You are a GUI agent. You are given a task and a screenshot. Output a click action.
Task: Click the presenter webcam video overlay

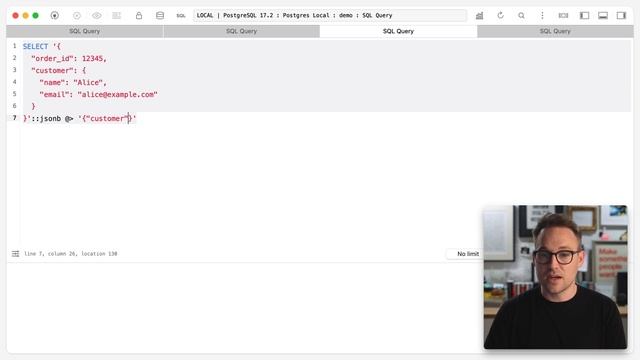click(556, 277)
